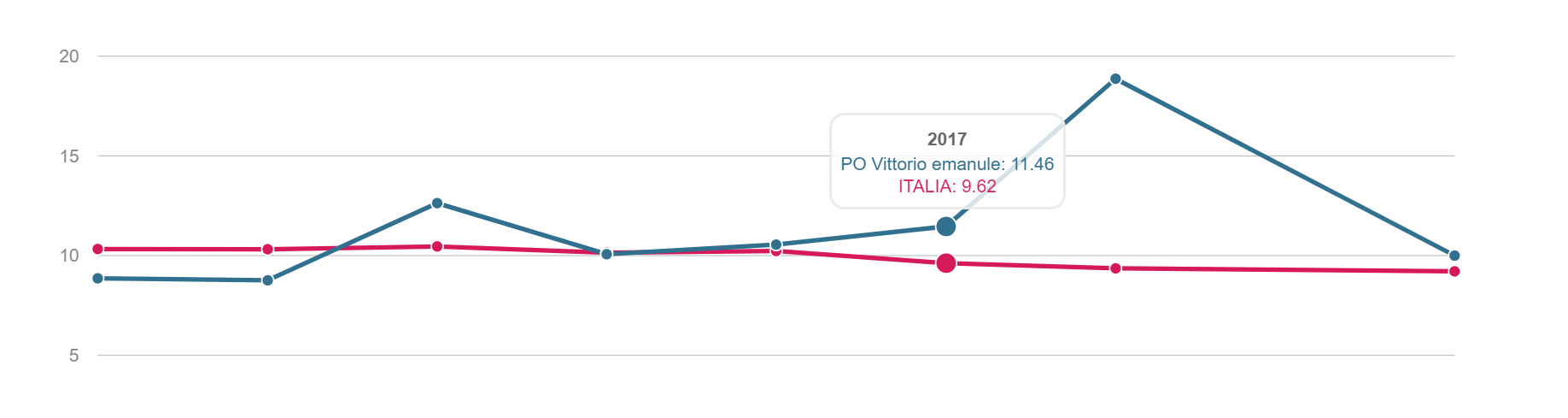Click the enlarged blue 2017 data point
The image size is (1568, 418).
tap(945, 227)
